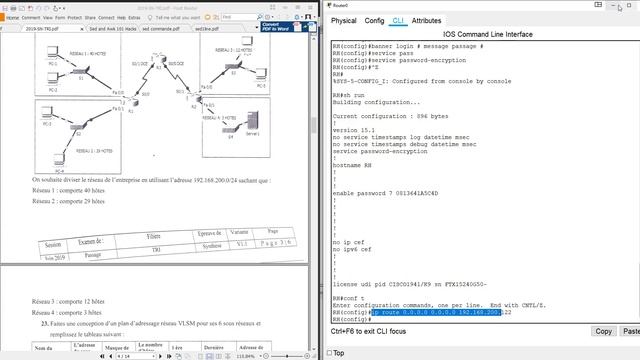Image resolution: width=640 pixels, height=360 pixels.
Task: Click the page number box showing 4 / 14
Action: (x=136, y=356)
